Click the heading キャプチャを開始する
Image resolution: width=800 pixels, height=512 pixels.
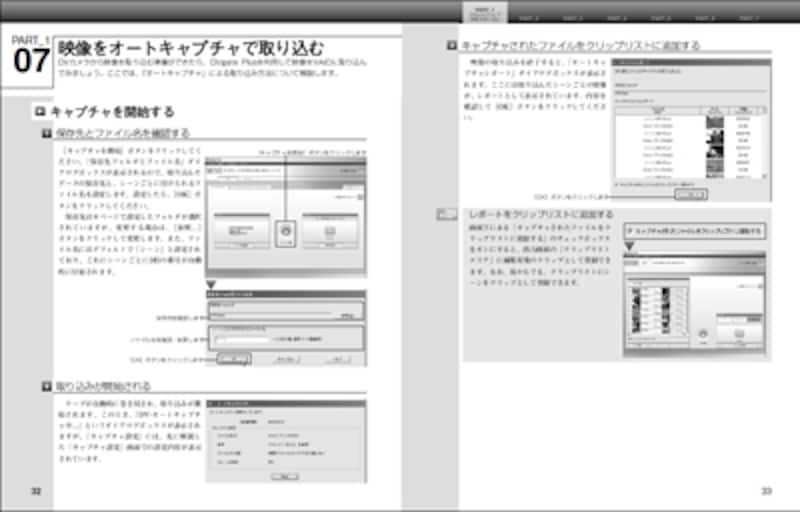point(112,112)
